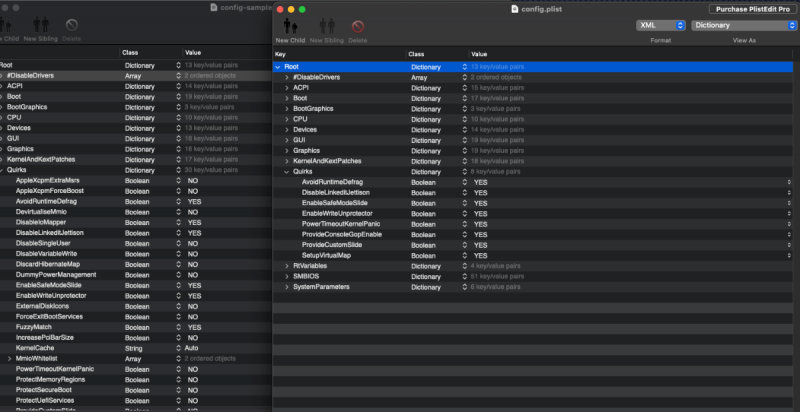Click Delete icon in config-sample window
This screenshot has width=800, height=412.
(x=71, y=25)
